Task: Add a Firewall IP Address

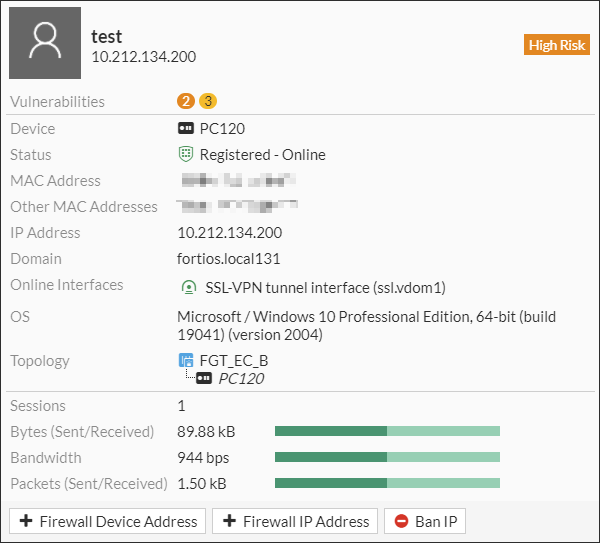Action: [x=296, y=521]
